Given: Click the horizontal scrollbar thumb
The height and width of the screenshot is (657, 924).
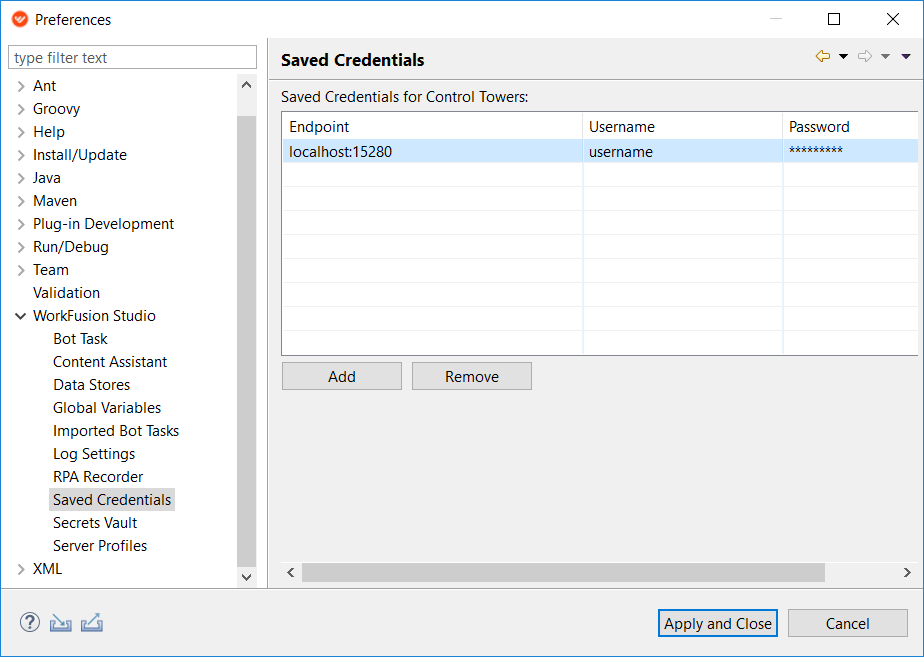Looking at the screenshot, I should click(563, 572).
